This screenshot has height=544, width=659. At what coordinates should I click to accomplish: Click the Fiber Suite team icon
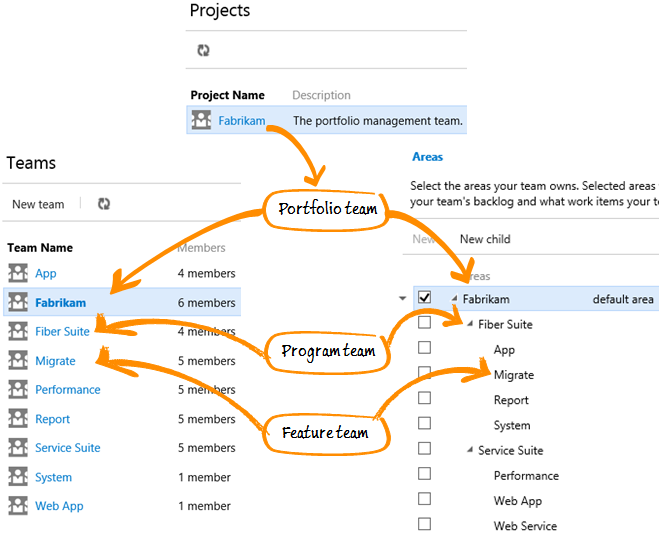[x=17, y=331]
